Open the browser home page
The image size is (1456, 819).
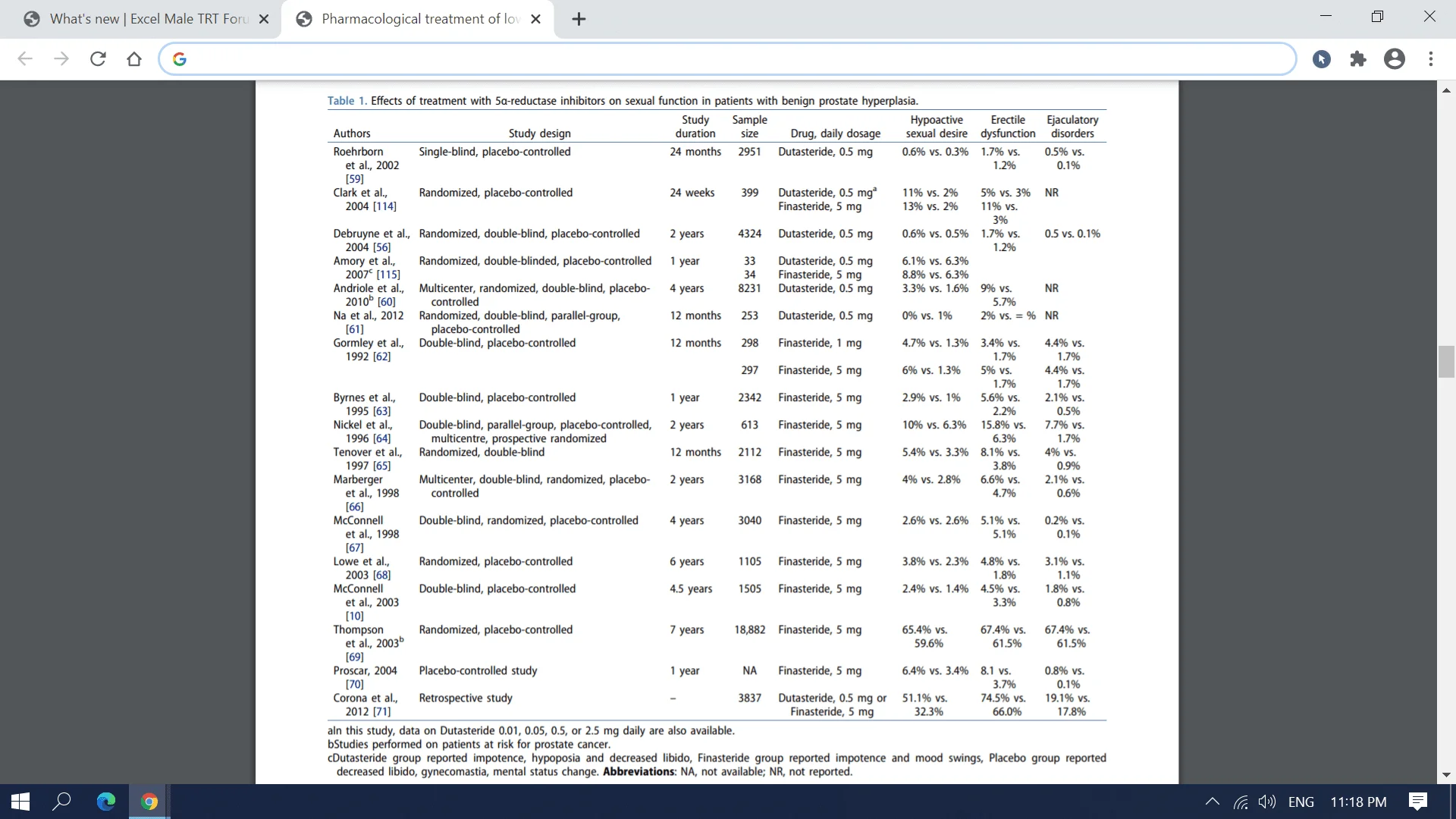point(134,59)
